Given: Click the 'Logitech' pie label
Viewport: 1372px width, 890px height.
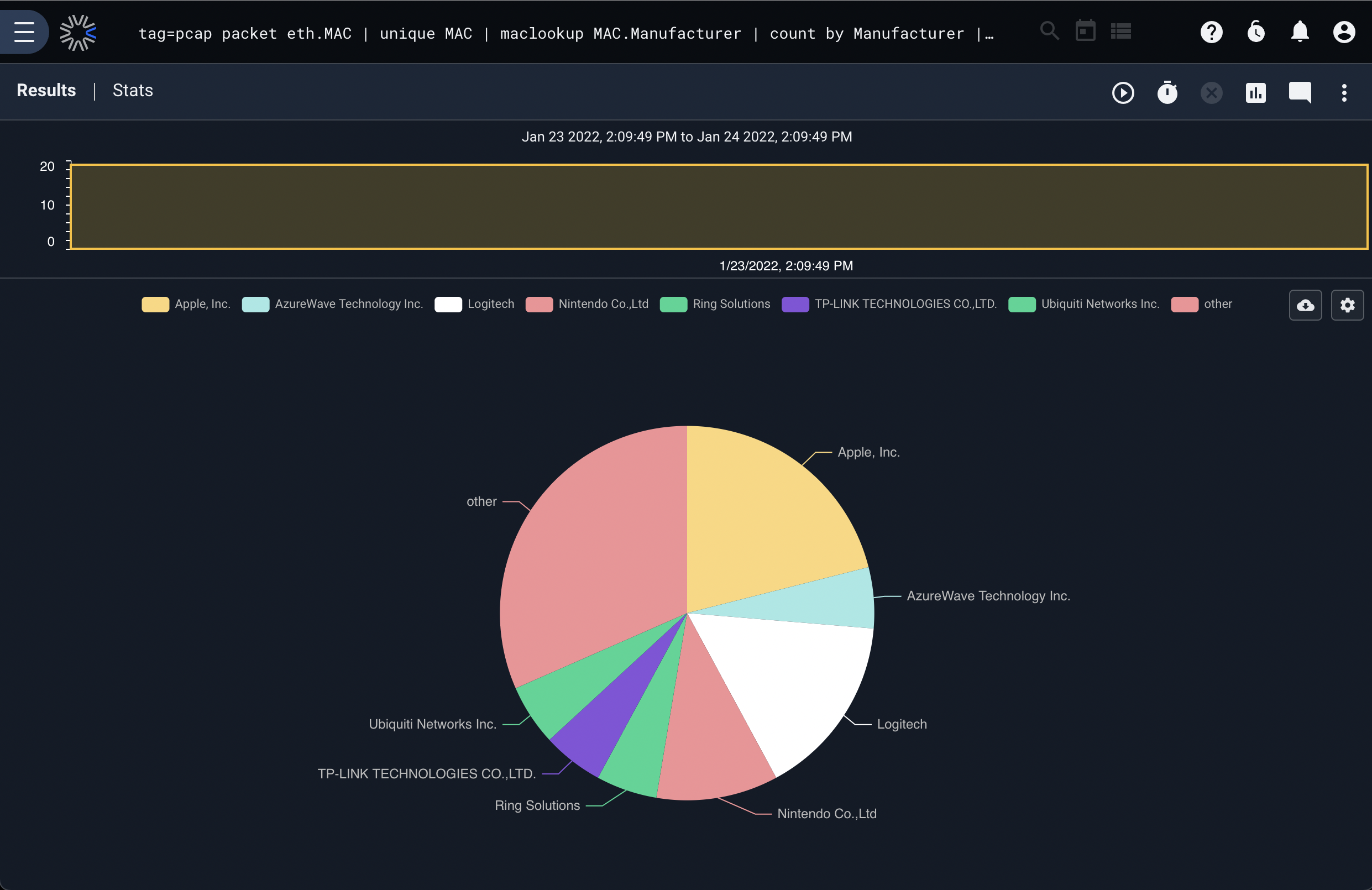Looking at the screenshot, I should 902,724.
